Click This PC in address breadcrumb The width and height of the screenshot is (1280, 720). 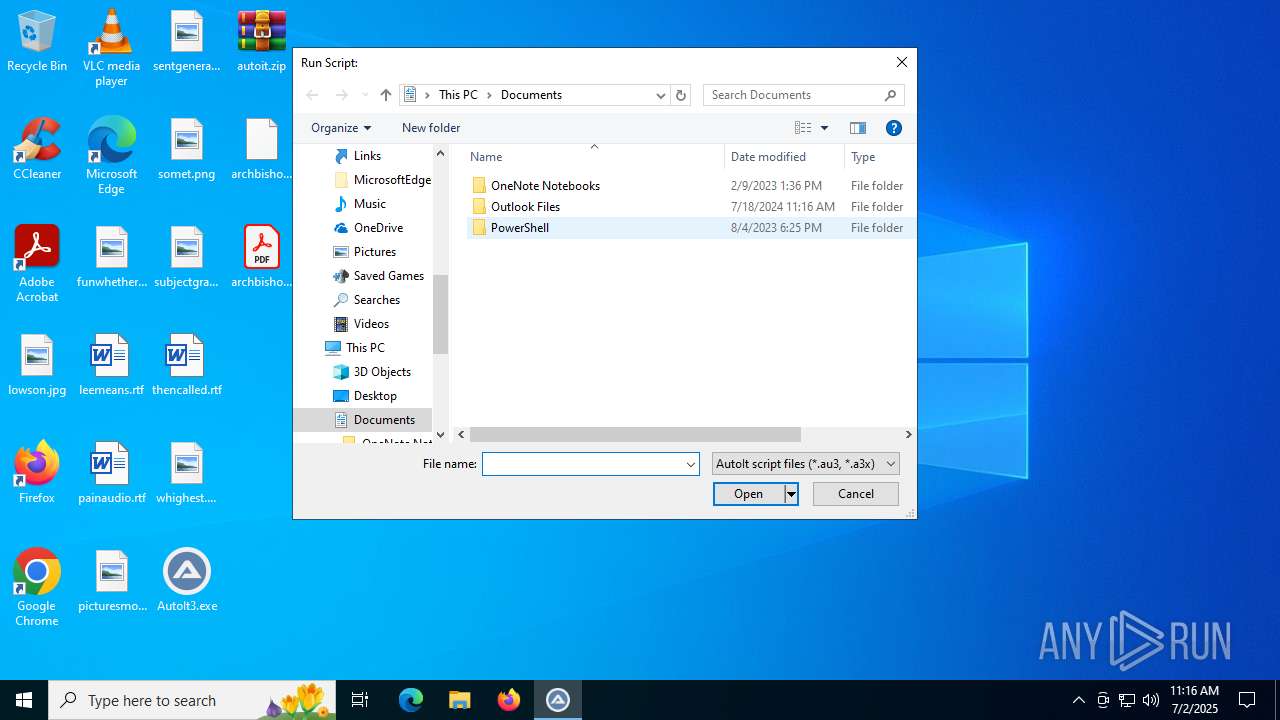(x=458, y=95)
